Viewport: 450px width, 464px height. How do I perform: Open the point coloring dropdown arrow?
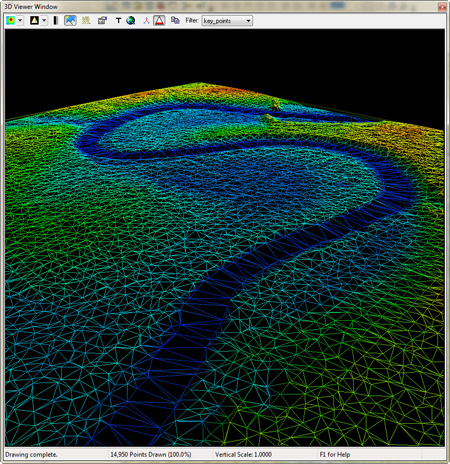point(20,21)
